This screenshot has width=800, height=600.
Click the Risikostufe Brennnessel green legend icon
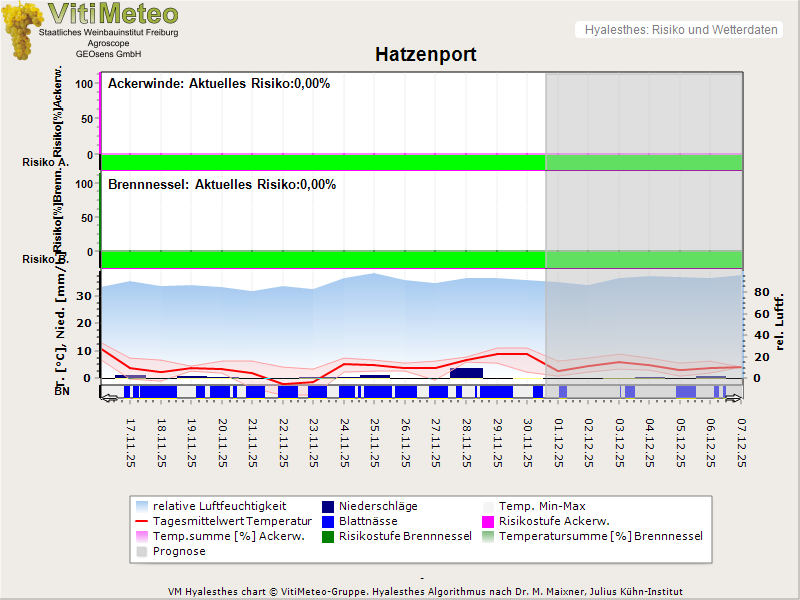[x=328, y=536]
